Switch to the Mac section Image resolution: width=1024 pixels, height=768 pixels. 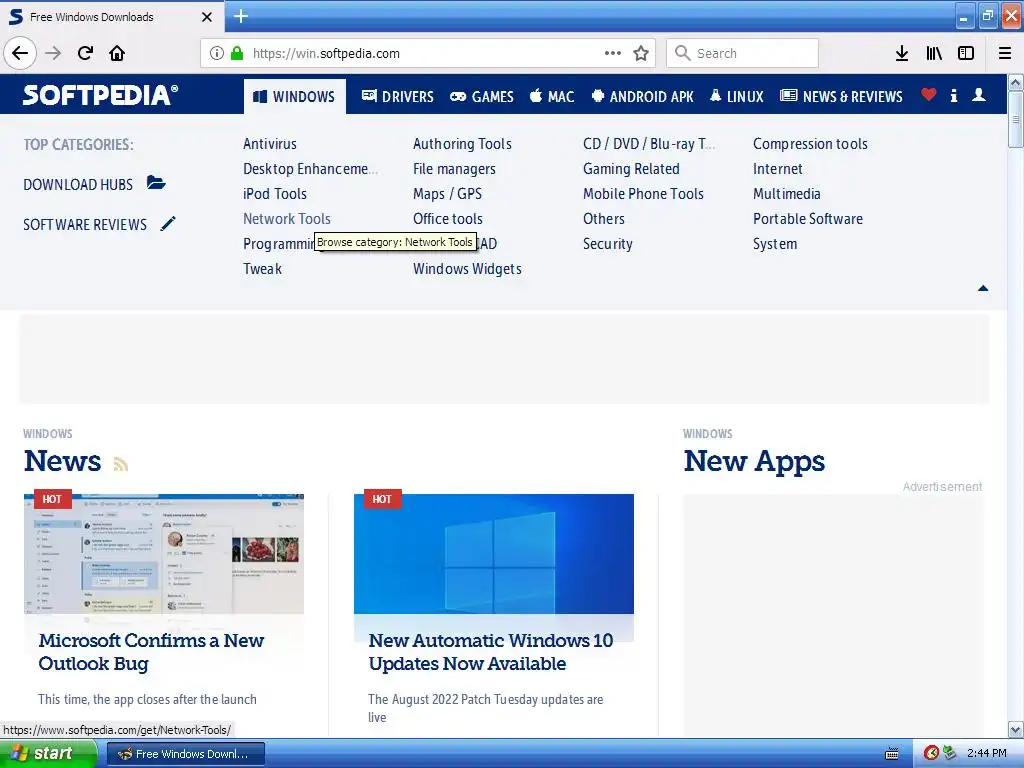pyautogui.click(x=552, y=97)
